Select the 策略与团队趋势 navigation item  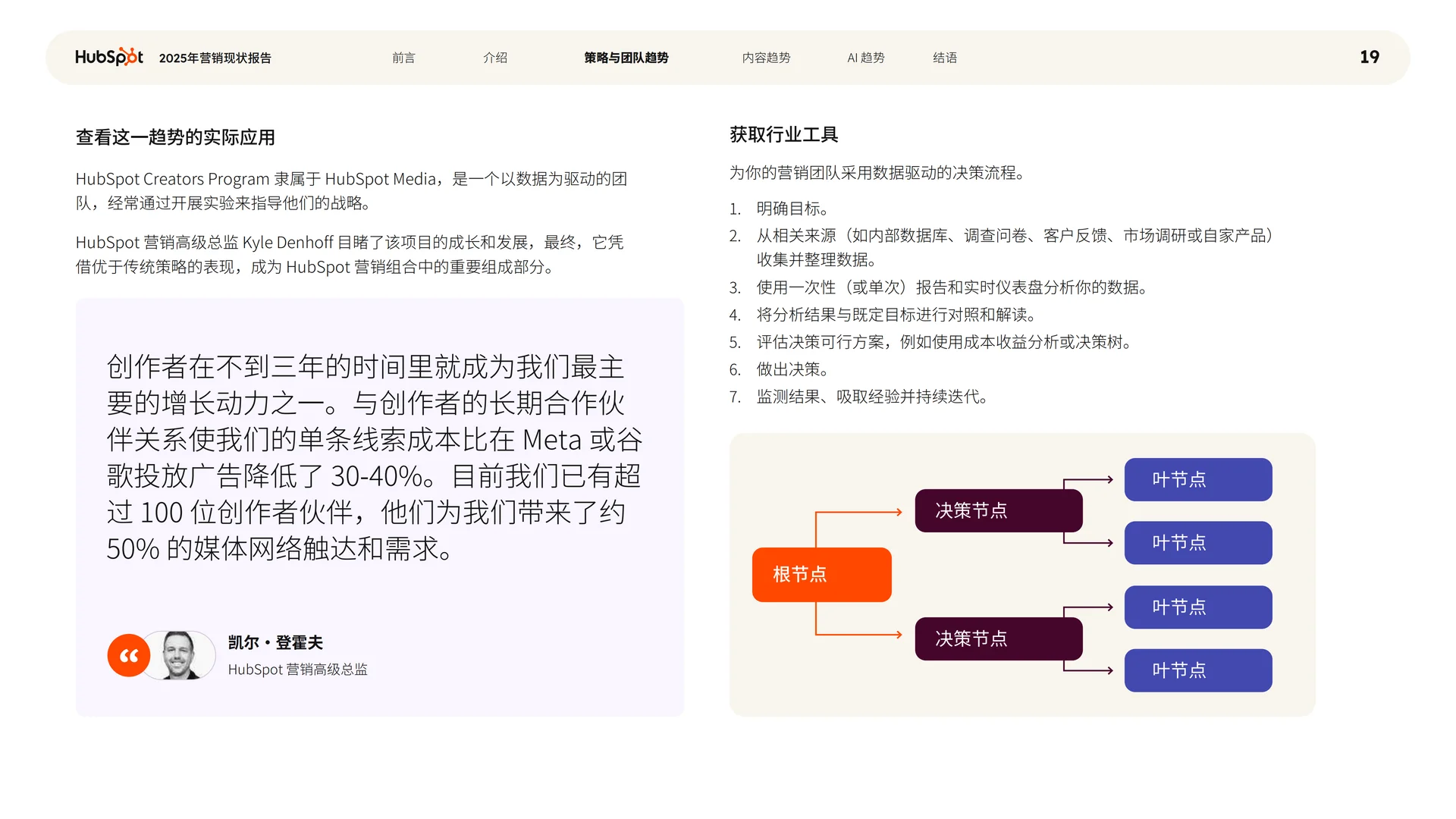coord(626,57)
